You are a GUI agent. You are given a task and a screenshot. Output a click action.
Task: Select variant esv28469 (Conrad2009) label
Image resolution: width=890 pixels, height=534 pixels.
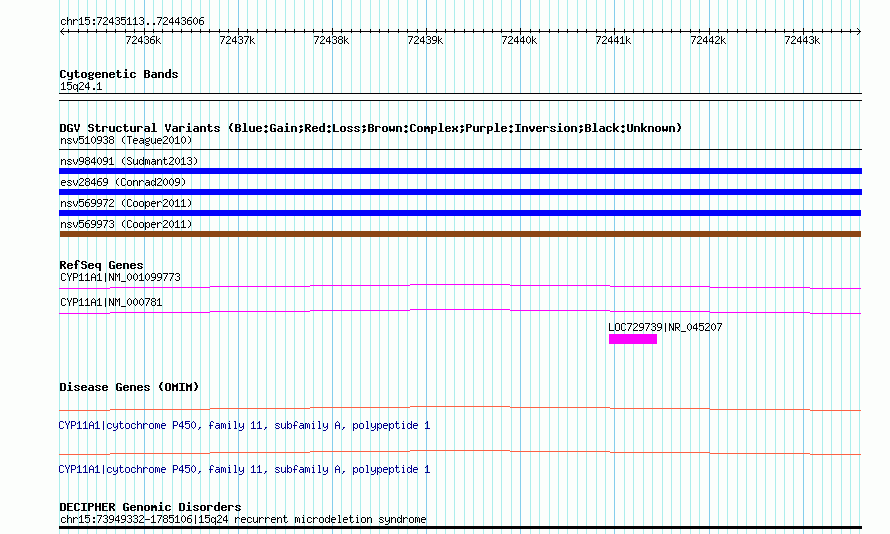(123, 182)
